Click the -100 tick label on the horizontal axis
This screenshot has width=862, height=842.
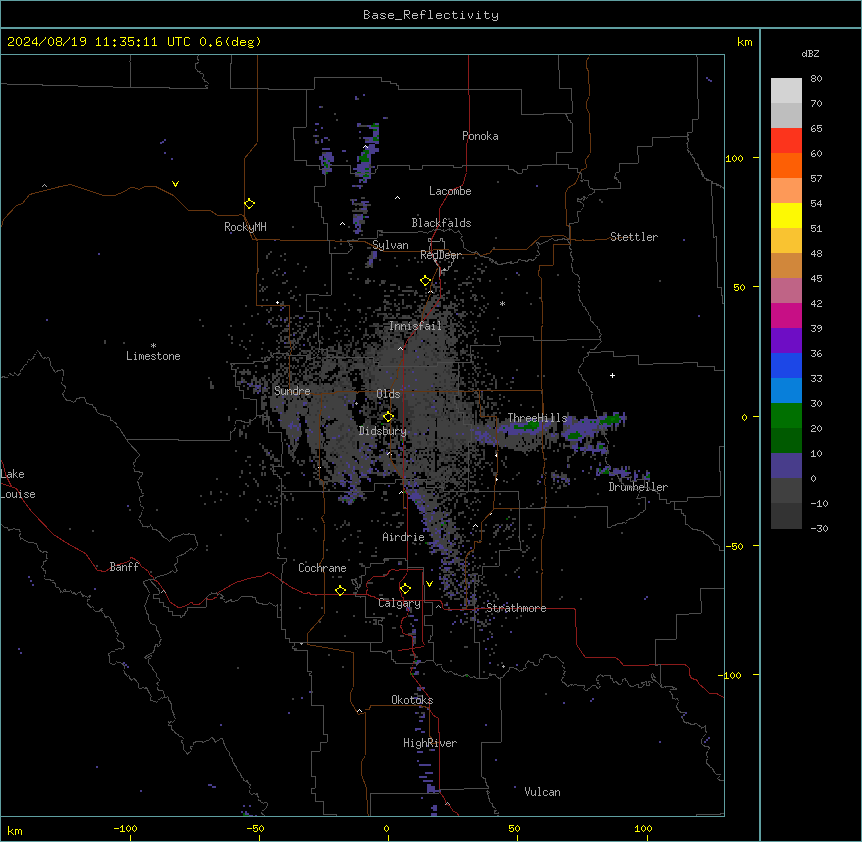coord(125,829)
